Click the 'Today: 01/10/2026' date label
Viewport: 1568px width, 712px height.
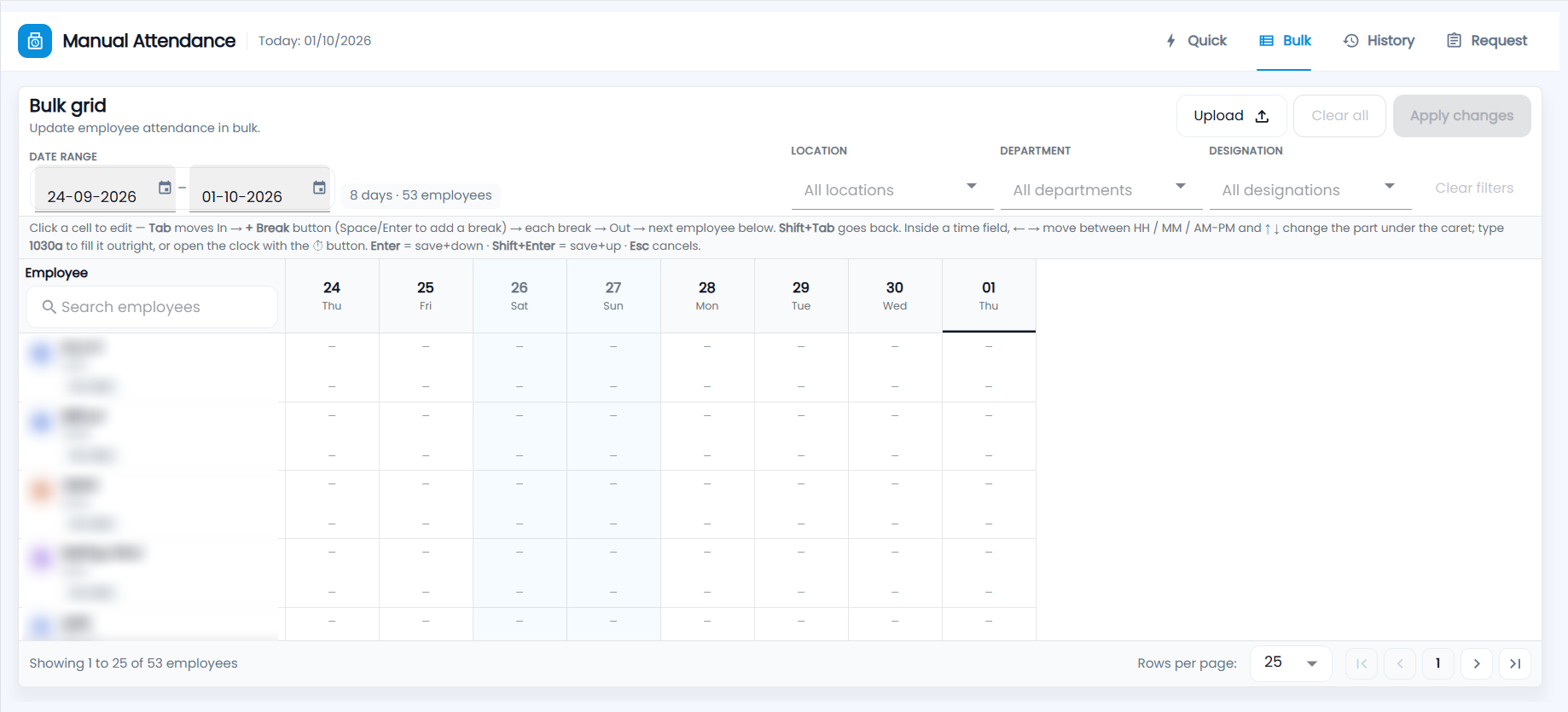[315, 41]
